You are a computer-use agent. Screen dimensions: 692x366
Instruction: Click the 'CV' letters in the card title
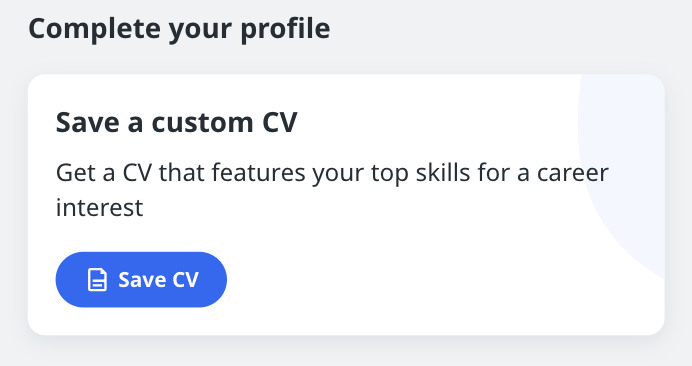tap(280, 122)
